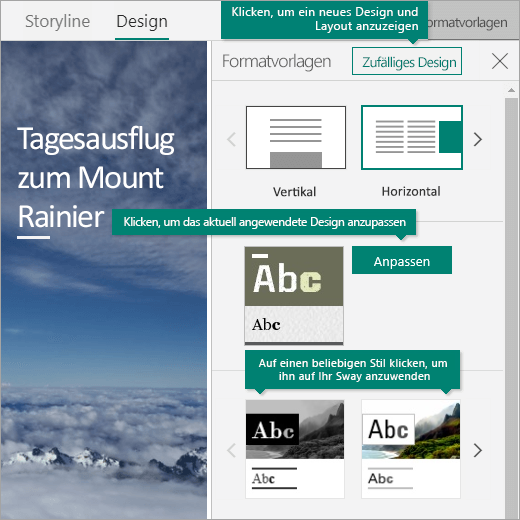
Task: Select the title Tagesausflug zum Mount Rainier
Action: [x=96, y=177]
